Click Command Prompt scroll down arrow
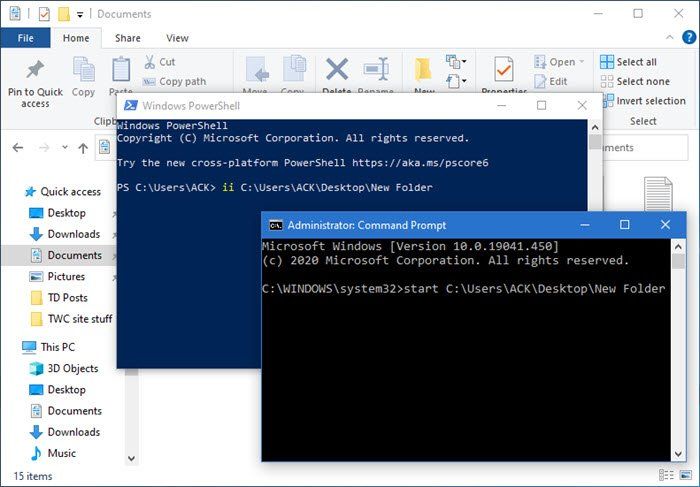The height and width of the screenshot is (487, 700). click(678, 454)
